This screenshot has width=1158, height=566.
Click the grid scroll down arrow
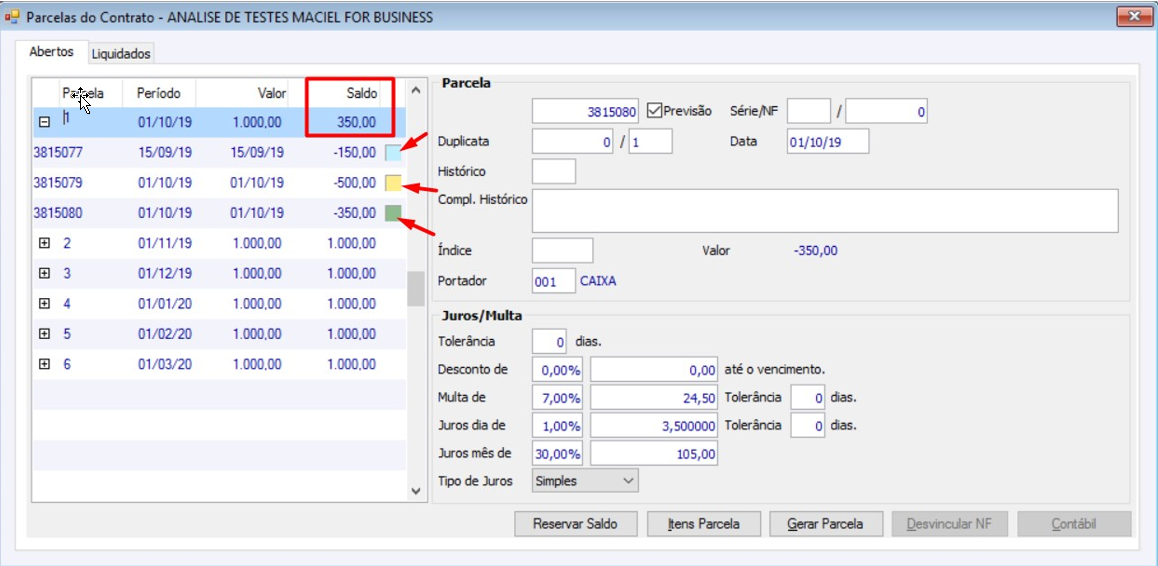(x=415, y=491)
